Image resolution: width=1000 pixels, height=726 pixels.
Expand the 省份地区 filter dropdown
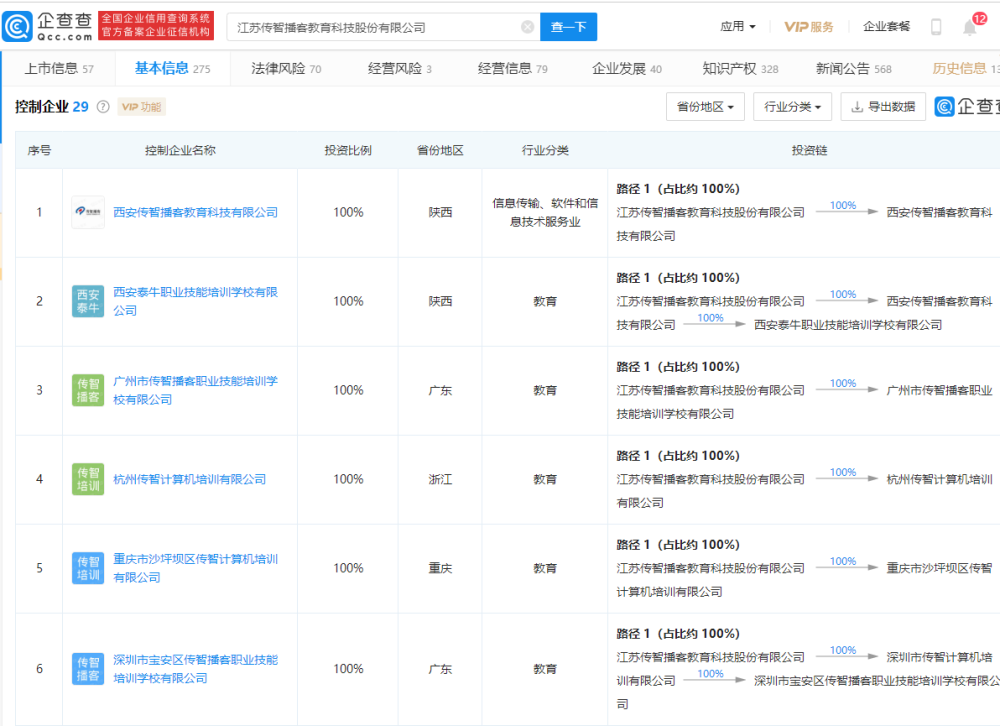(705, 107)
